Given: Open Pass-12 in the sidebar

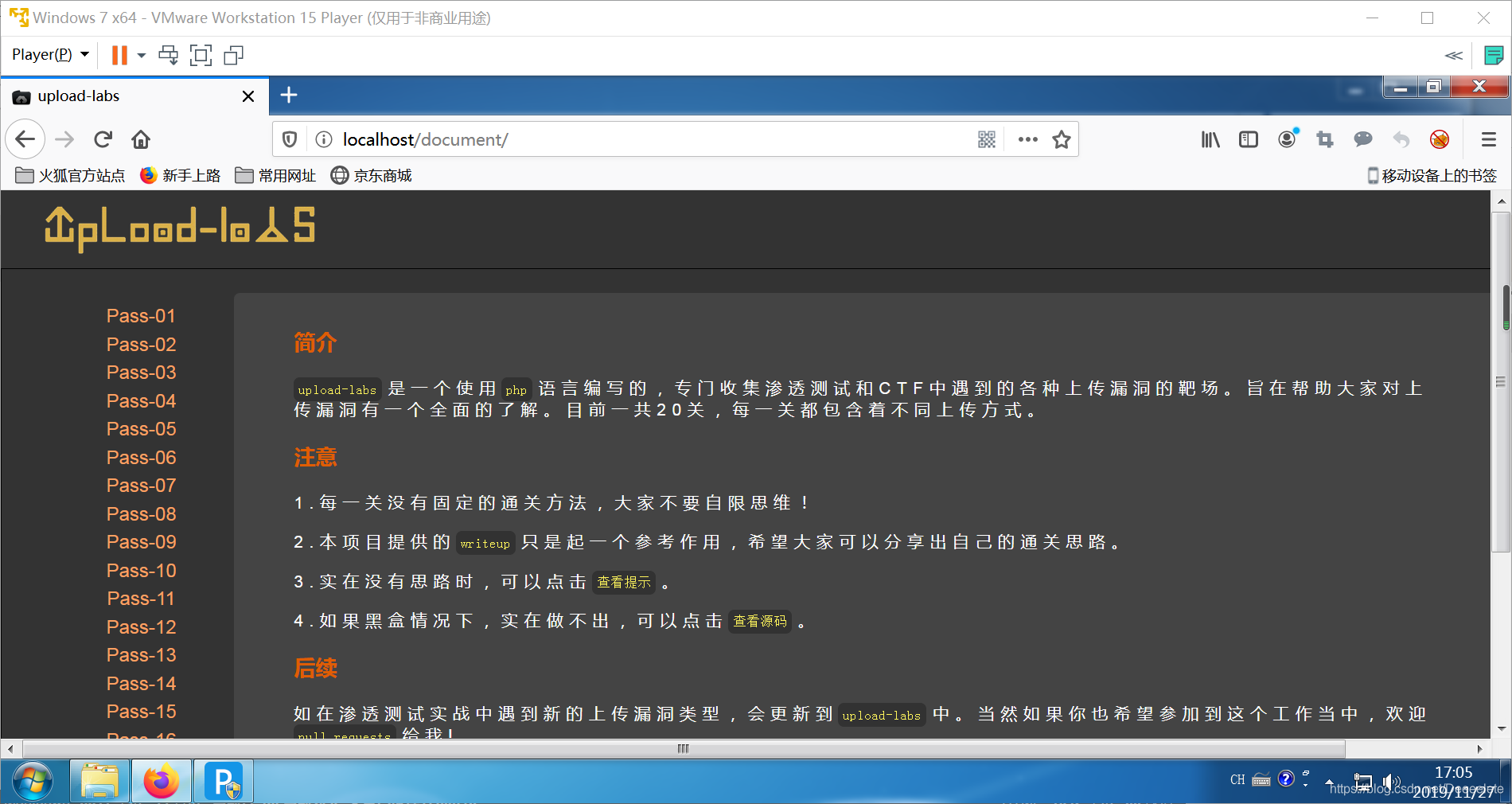Looking at the screenshot, I should [x=141, y=627].
